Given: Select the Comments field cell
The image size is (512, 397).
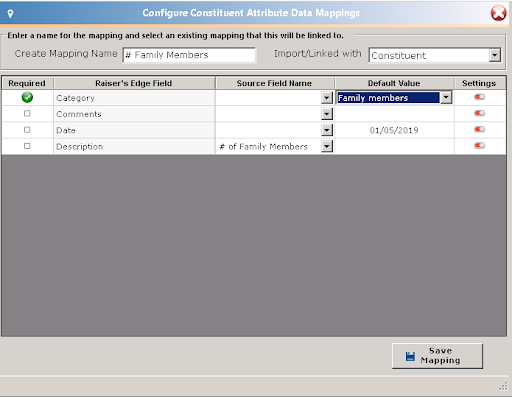Looking at the screenshot, I should pyautogui.click(x=134, y=114).
